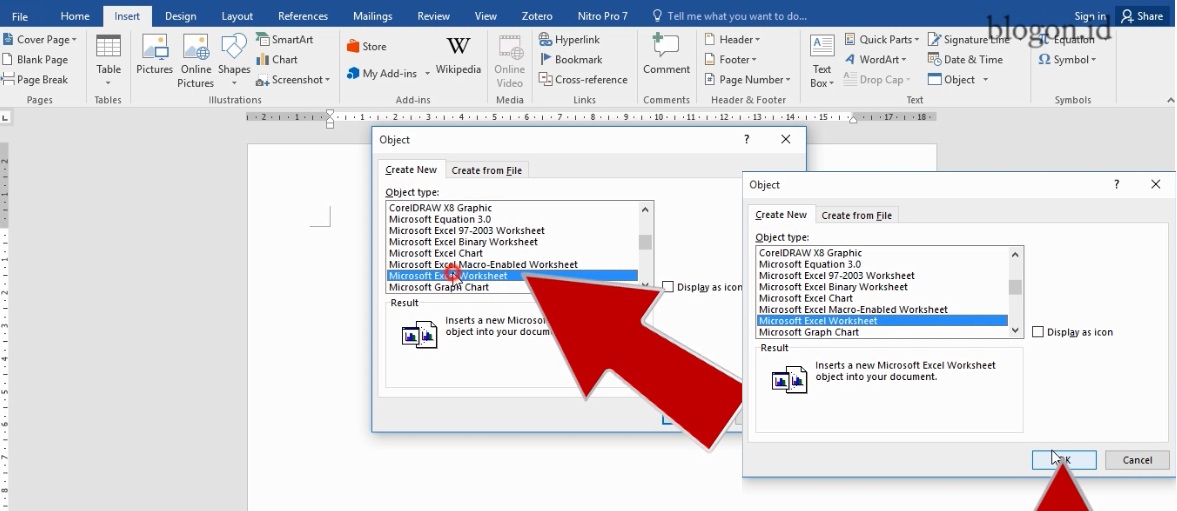Open the Review tab
This screenshot has height=511, width=1177.
[x=433, y=16]
